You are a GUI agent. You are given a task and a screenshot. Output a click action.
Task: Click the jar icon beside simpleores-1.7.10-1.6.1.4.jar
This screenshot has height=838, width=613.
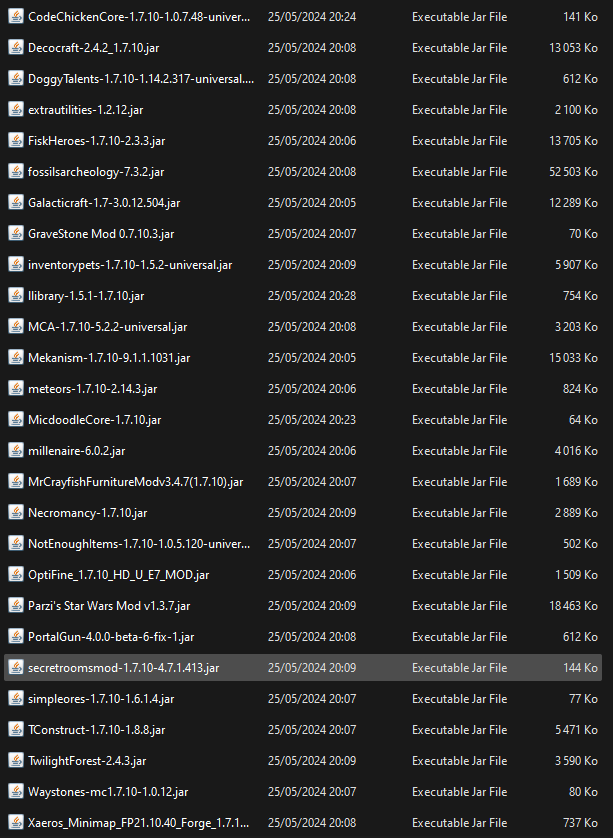coord(16,699)
